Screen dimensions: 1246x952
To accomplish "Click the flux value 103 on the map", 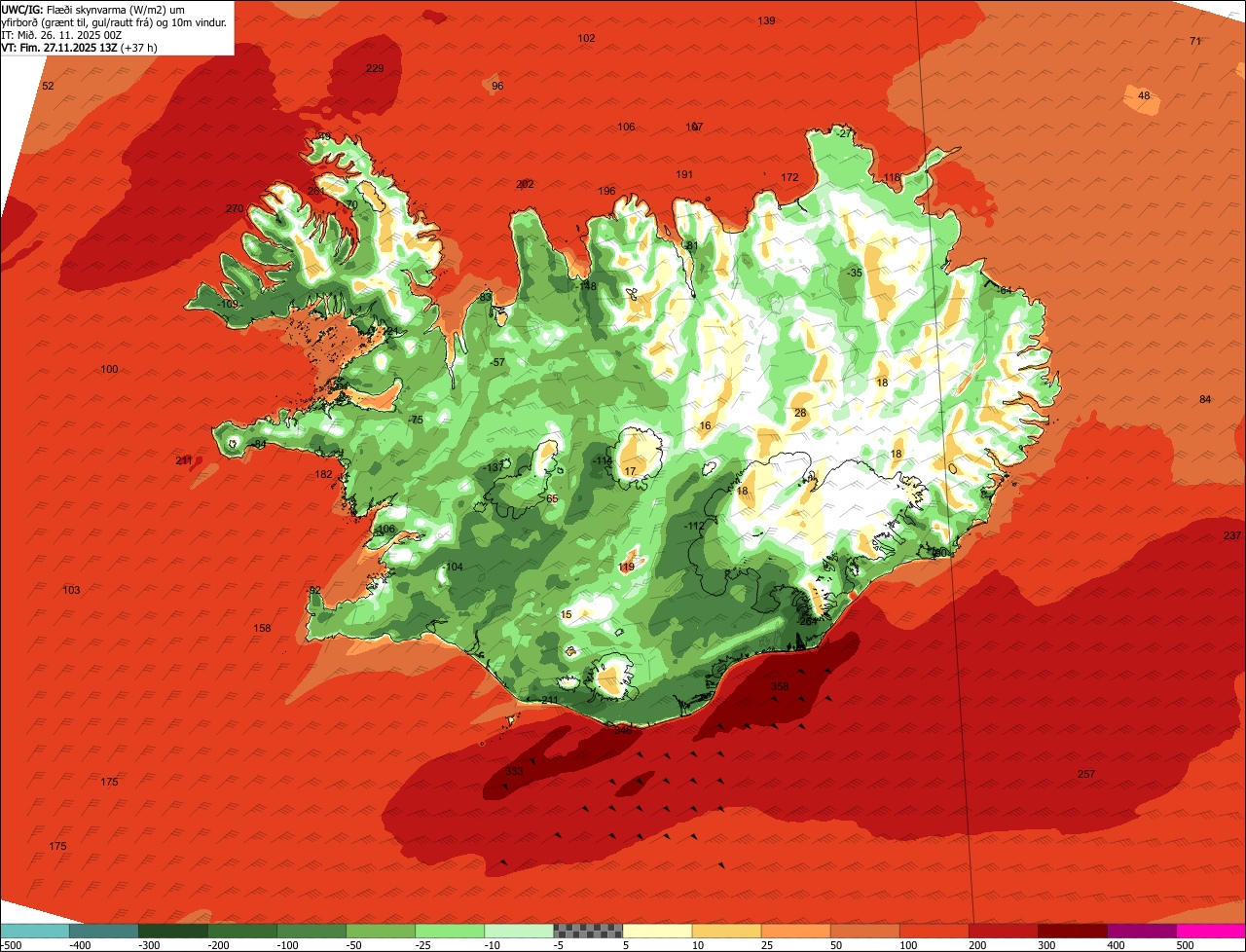I will [x=71, y=590].
